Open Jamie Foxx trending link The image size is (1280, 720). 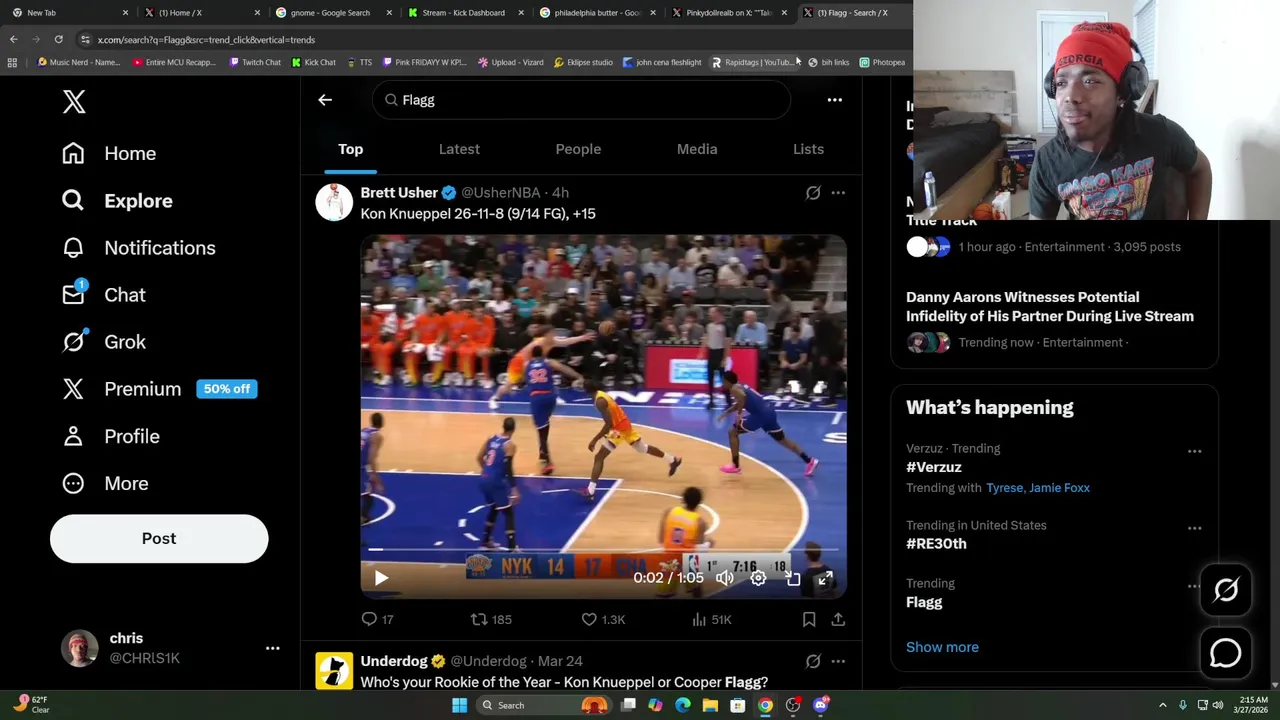point(1059,487)
